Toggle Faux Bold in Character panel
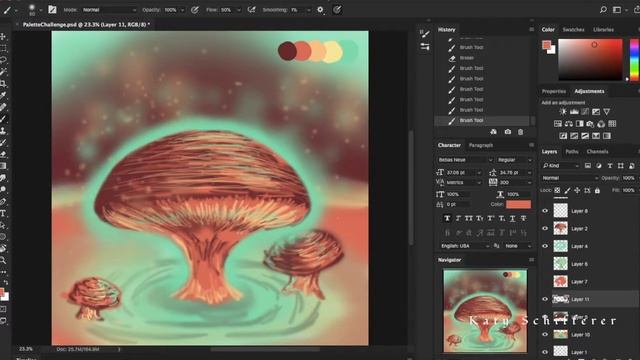The width and height of the screenshot is (640, 360). pos(447,218)
